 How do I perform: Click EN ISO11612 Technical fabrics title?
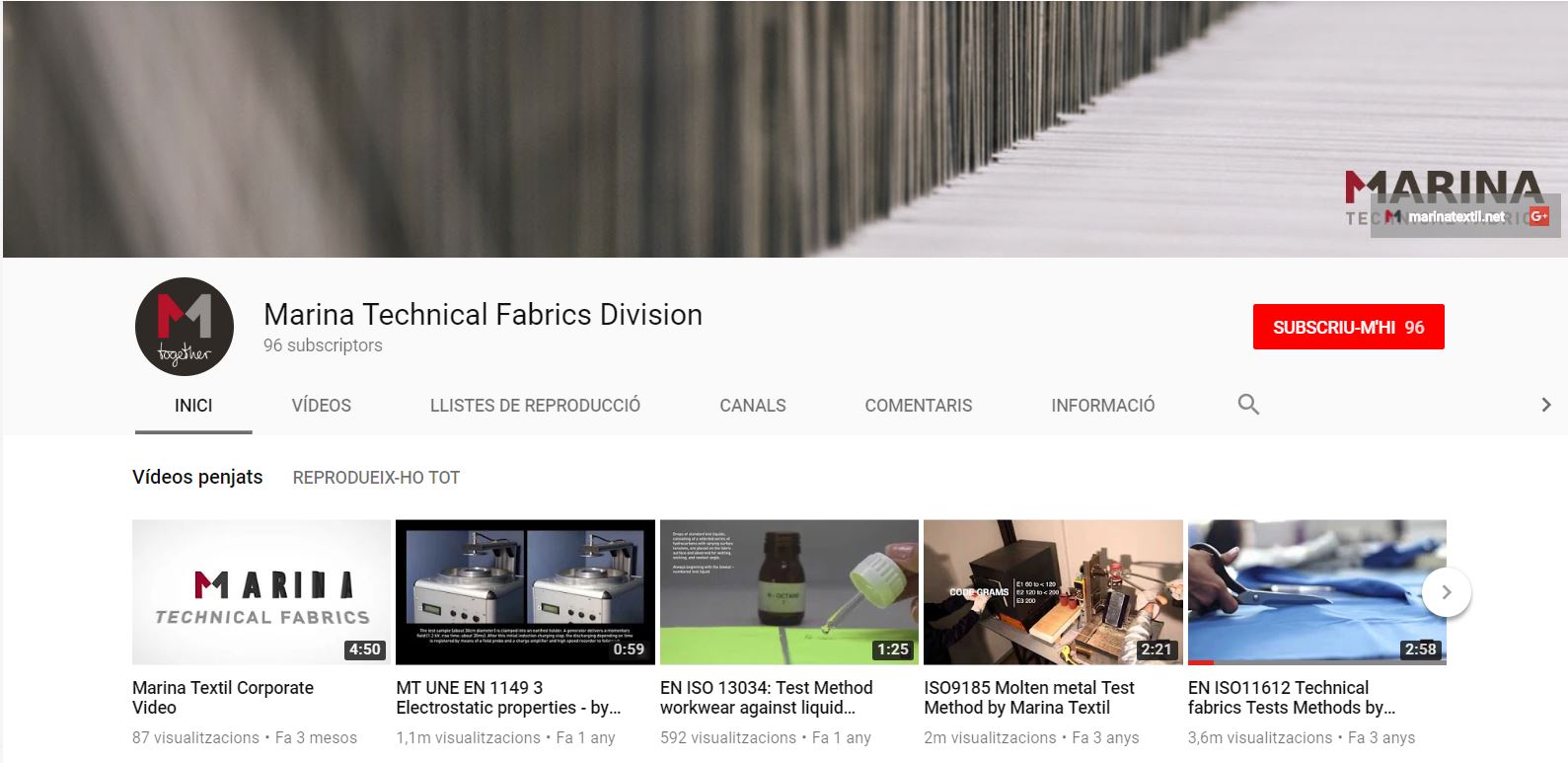(x=1292, y=698)
